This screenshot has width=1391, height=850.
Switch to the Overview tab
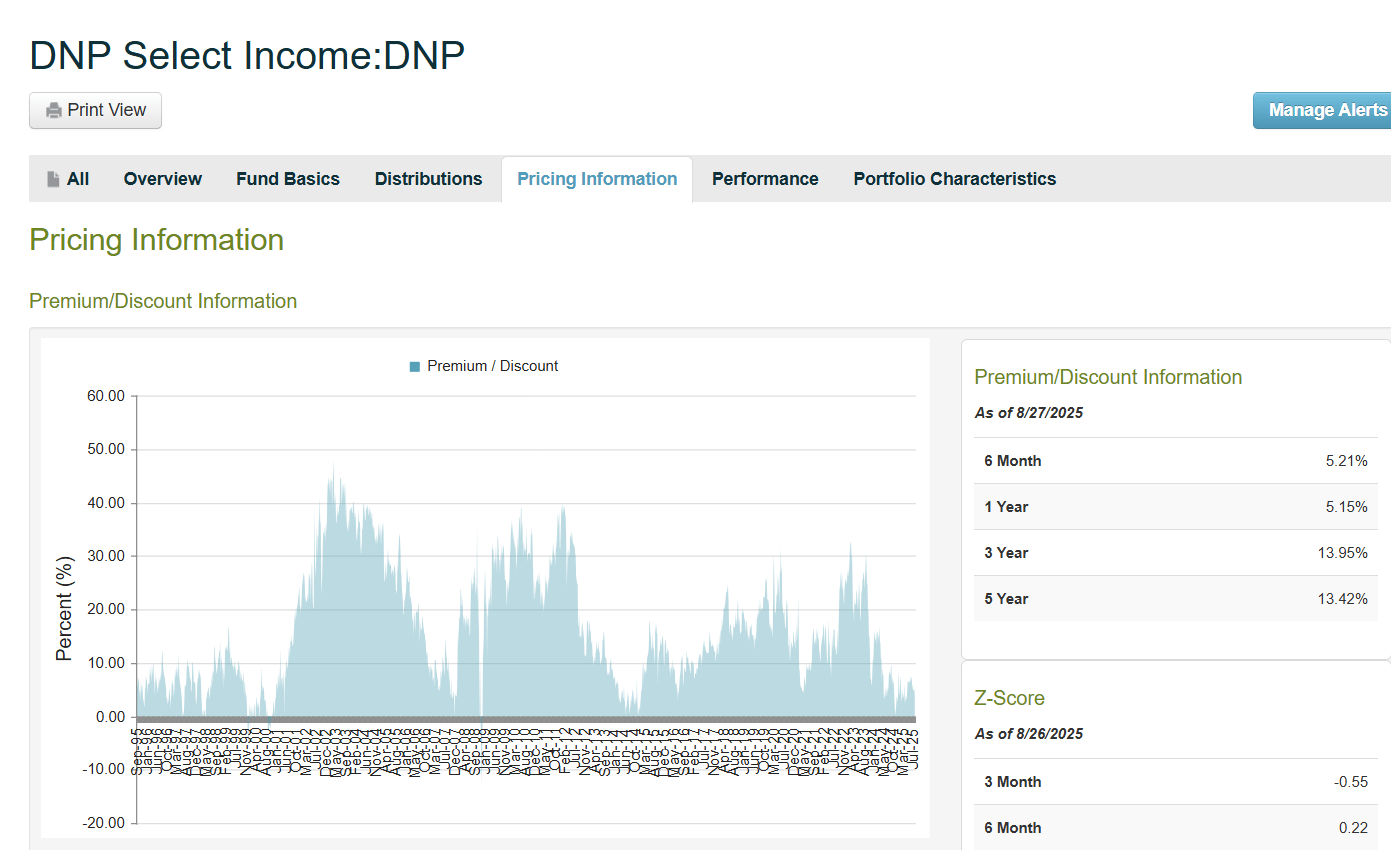(x=162, y=178)
